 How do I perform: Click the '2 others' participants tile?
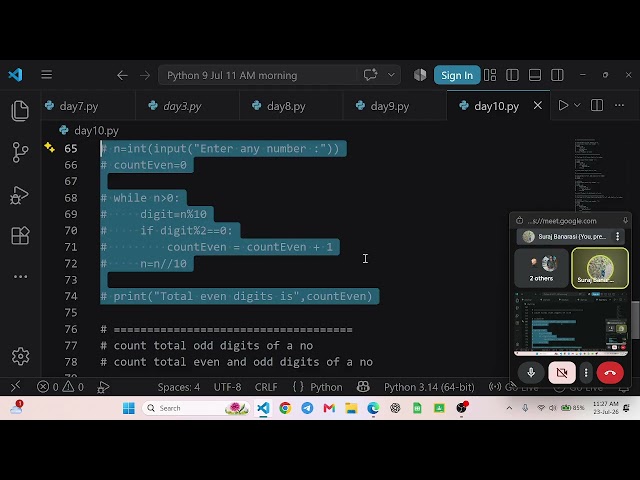(541, 269)
